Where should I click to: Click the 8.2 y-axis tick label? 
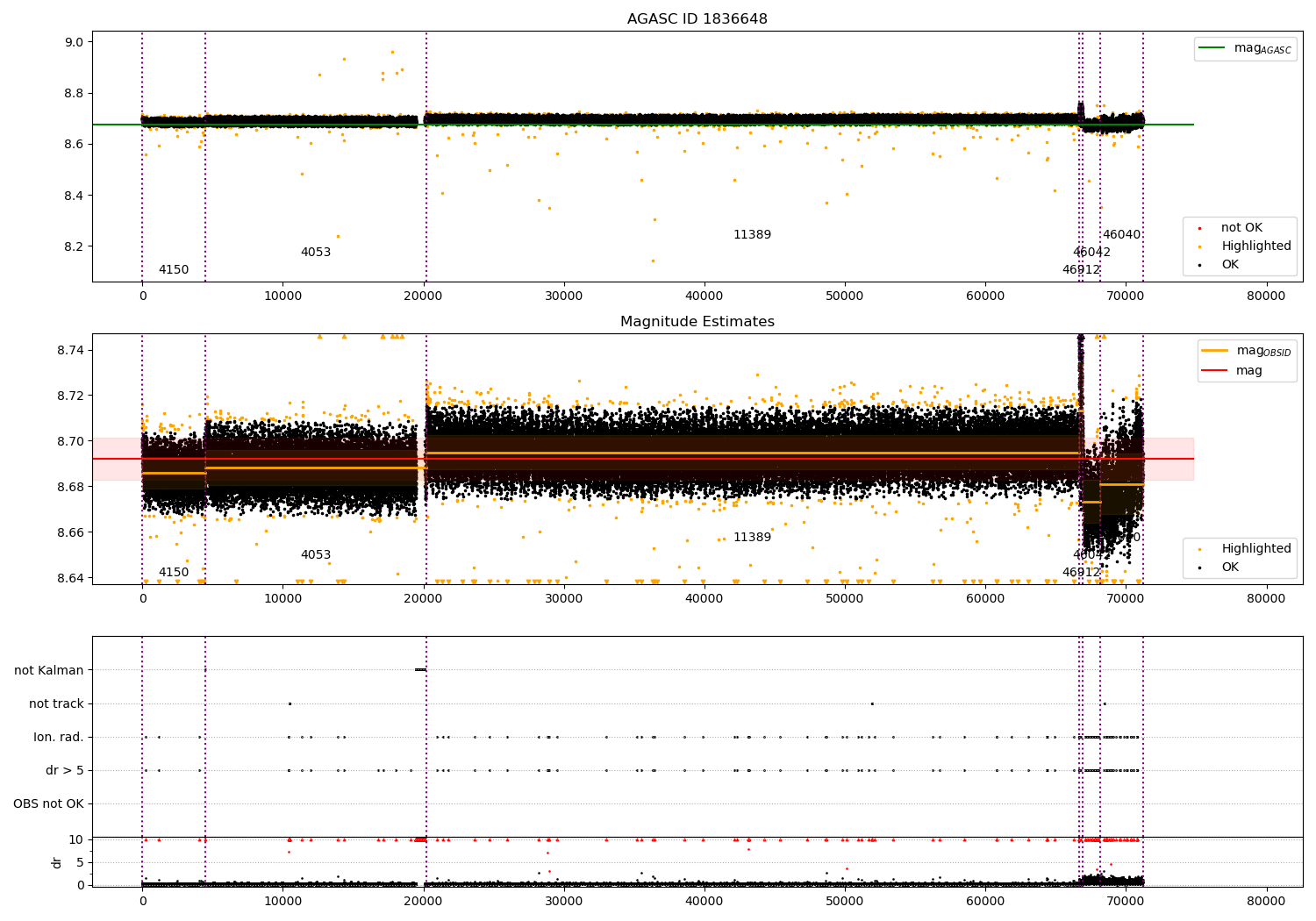click(x=74, y=246)
